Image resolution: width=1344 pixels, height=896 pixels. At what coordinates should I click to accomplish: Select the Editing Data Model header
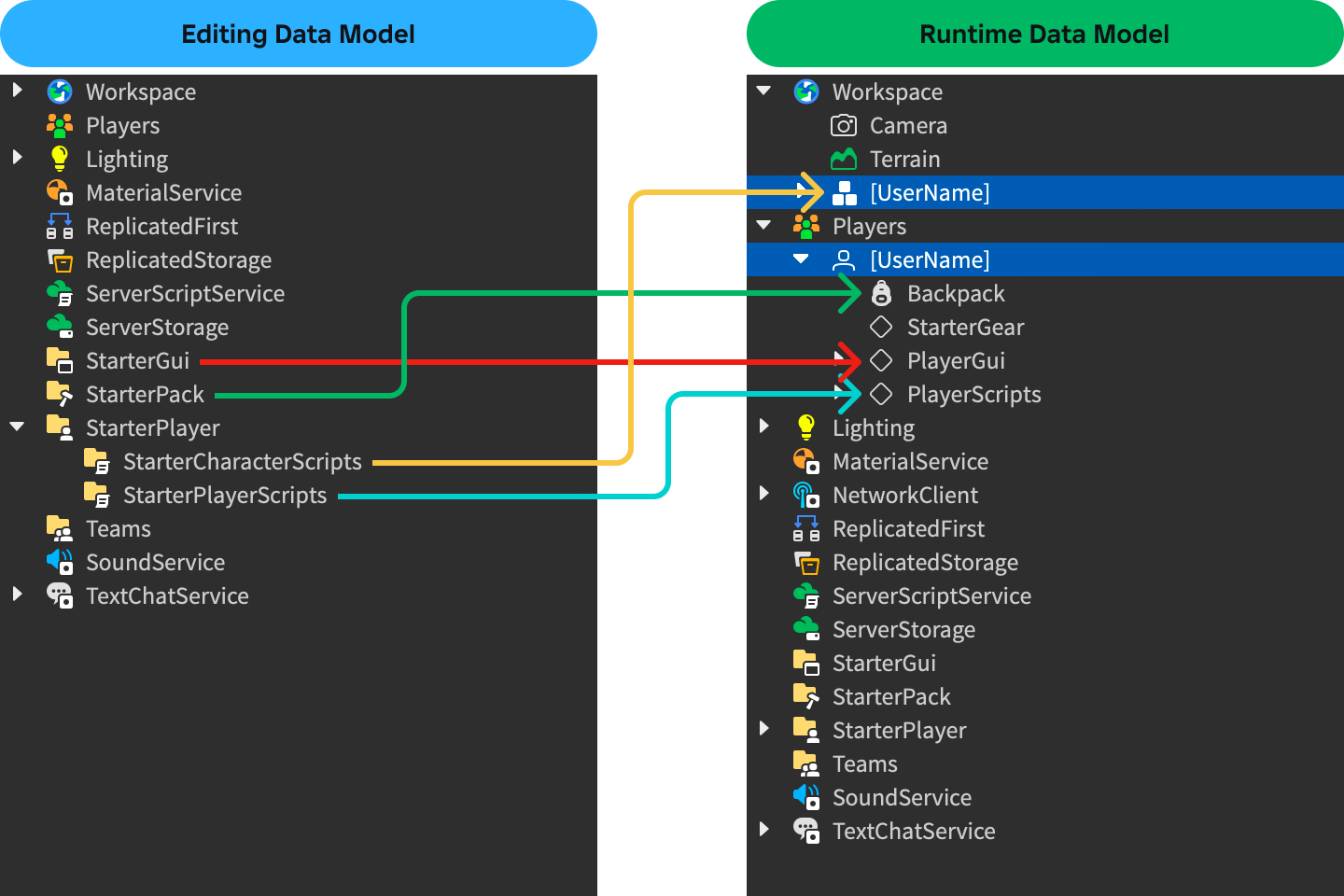[x=298, y=35]
